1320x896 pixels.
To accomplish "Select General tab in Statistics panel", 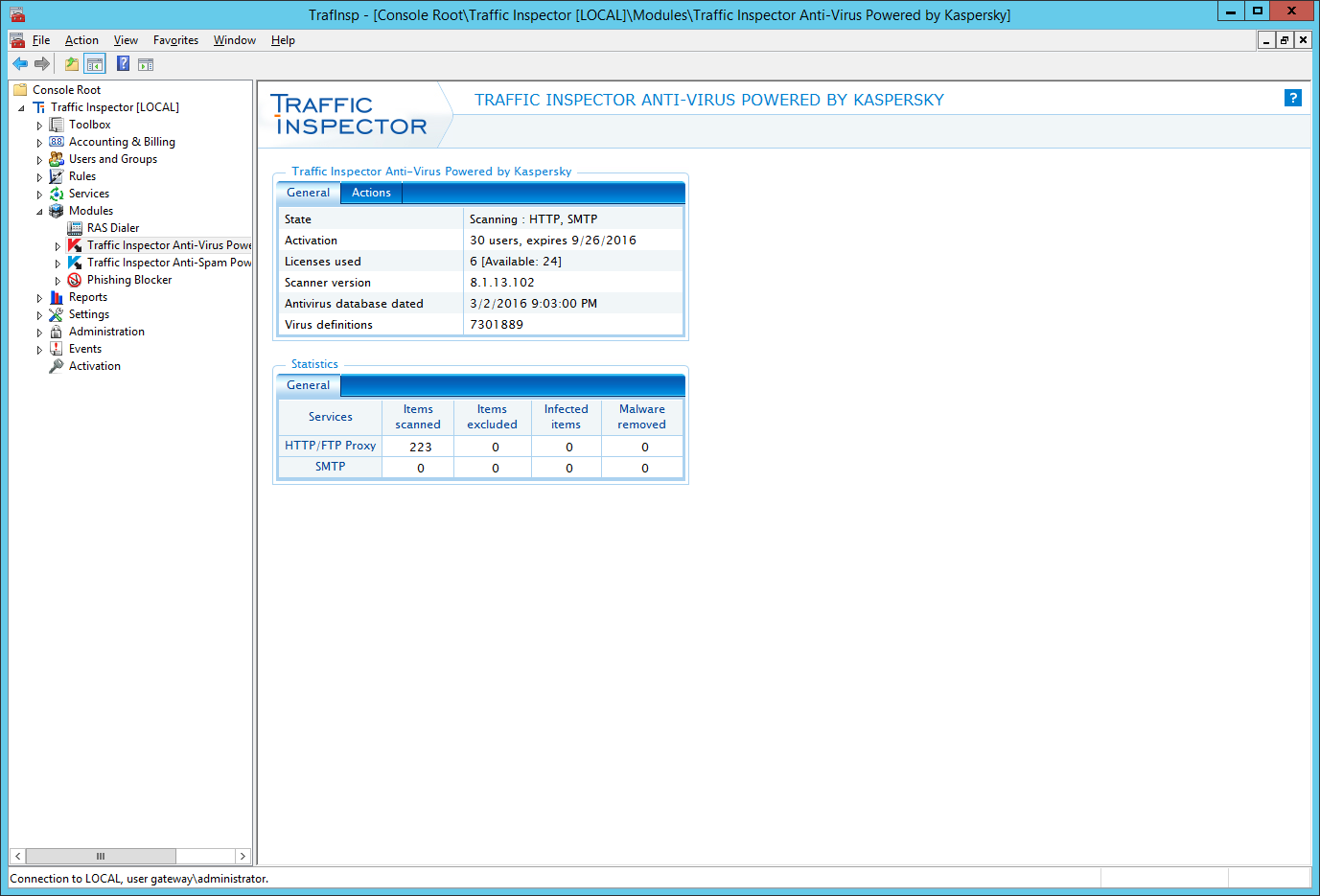I will pos(308,385).
